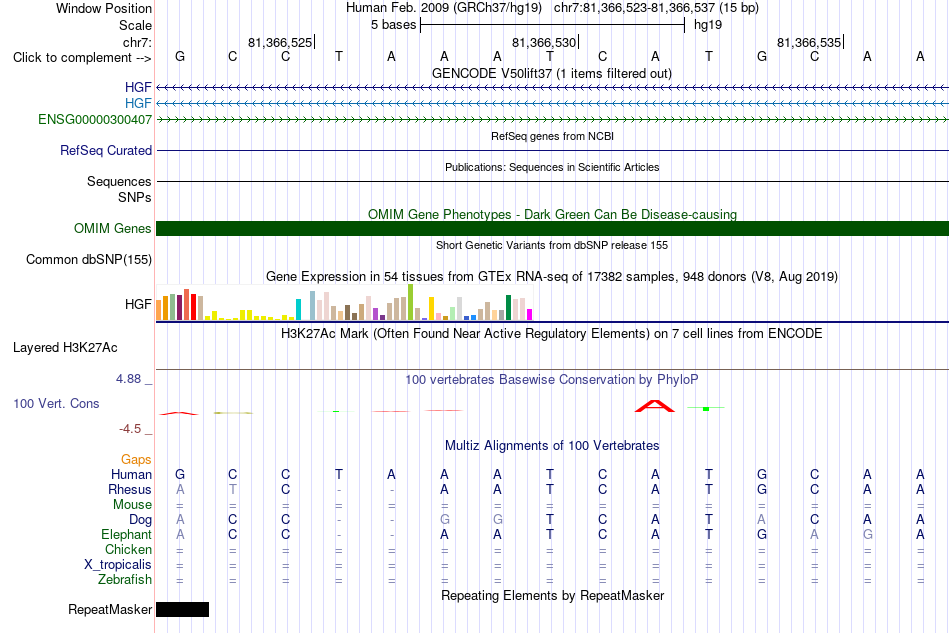Open the dark blue HGF GENCODE transcript label
Viewport: 950px width, 633px height.
[138, 87]
